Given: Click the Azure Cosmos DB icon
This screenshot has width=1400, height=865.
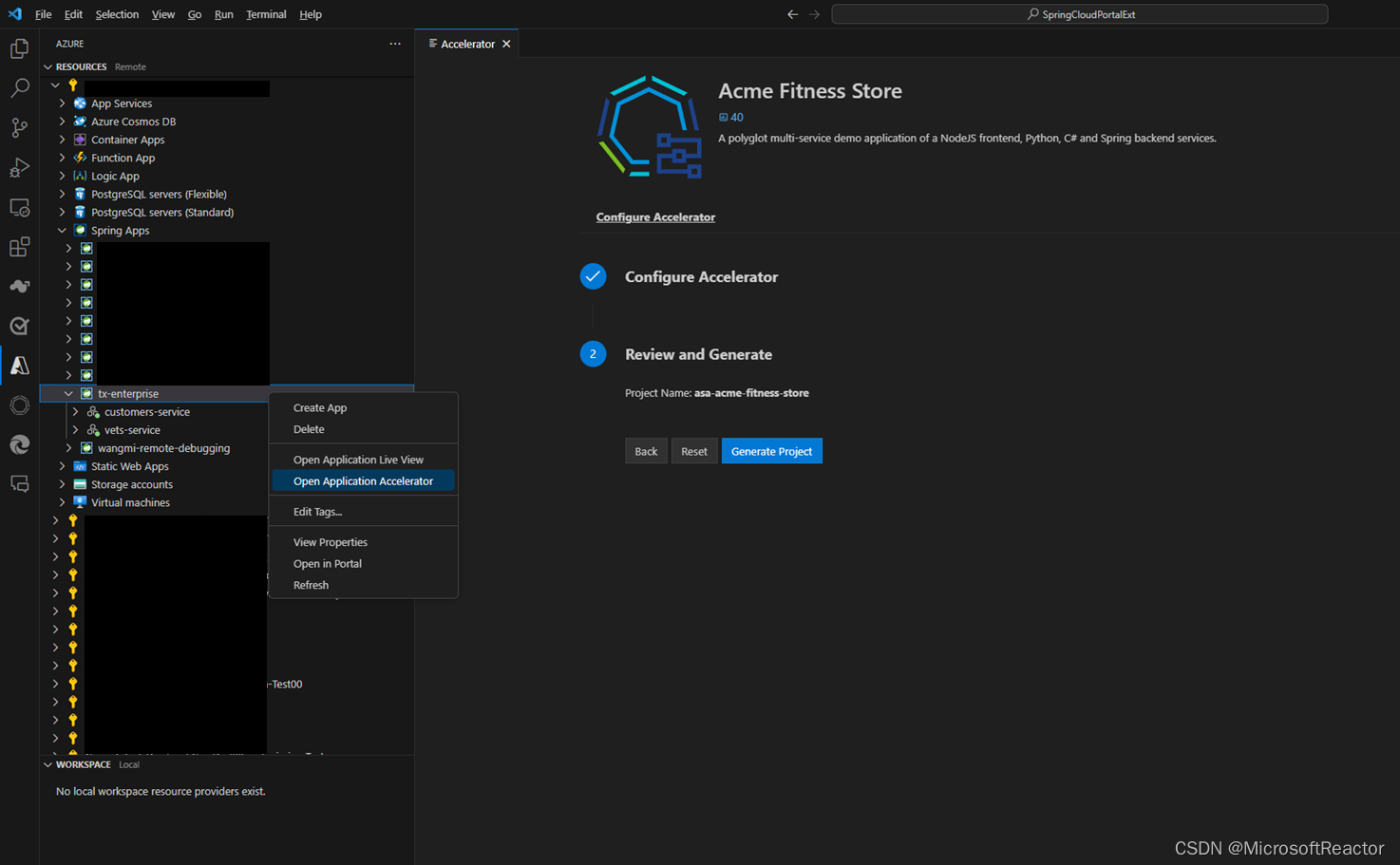Looking at the screenshot, I should click(80, 122).
